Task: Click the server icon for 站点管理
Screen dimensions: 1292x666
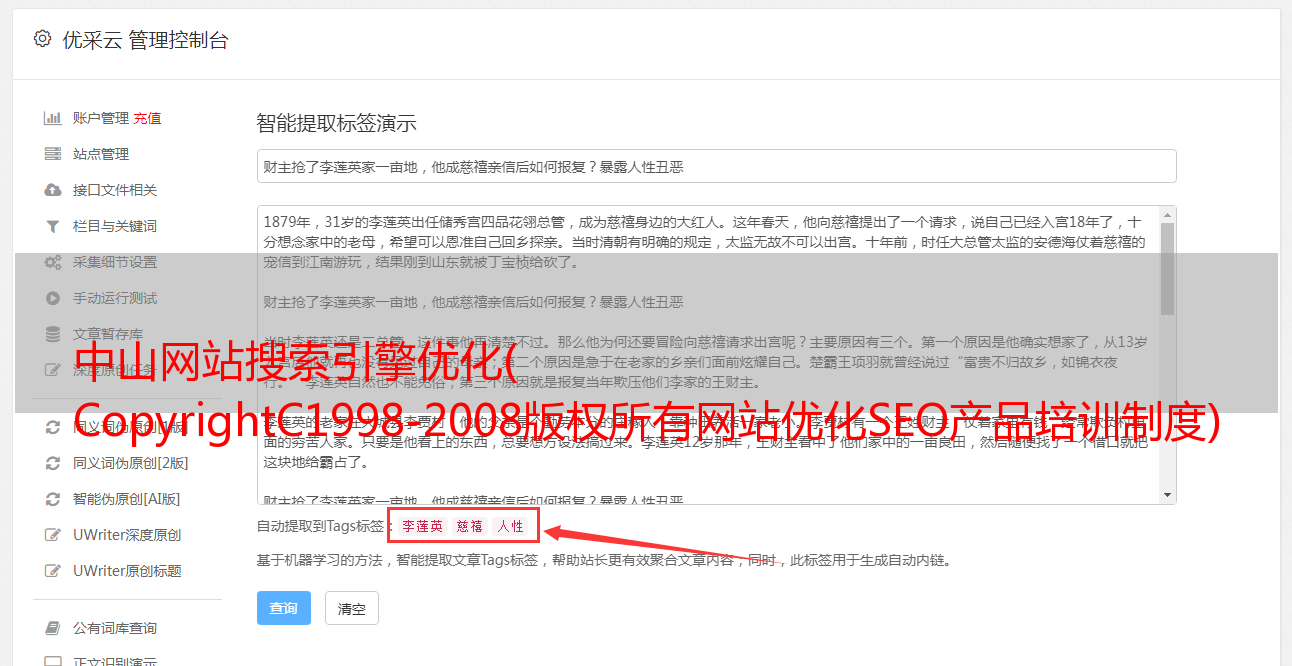Action: tap(53, 154)
